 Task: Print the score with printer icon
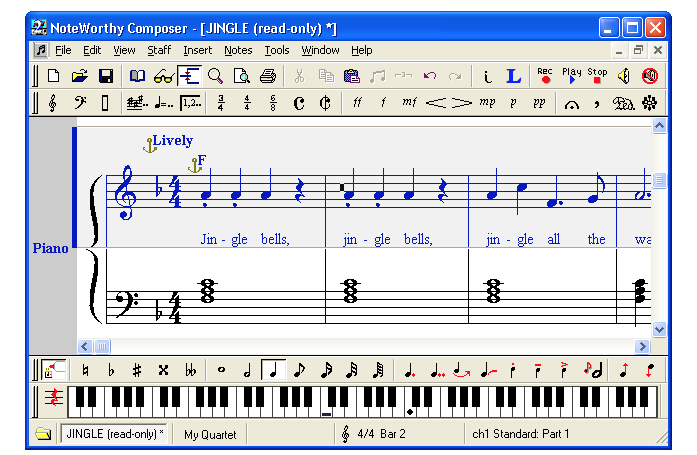coord(268,76)
